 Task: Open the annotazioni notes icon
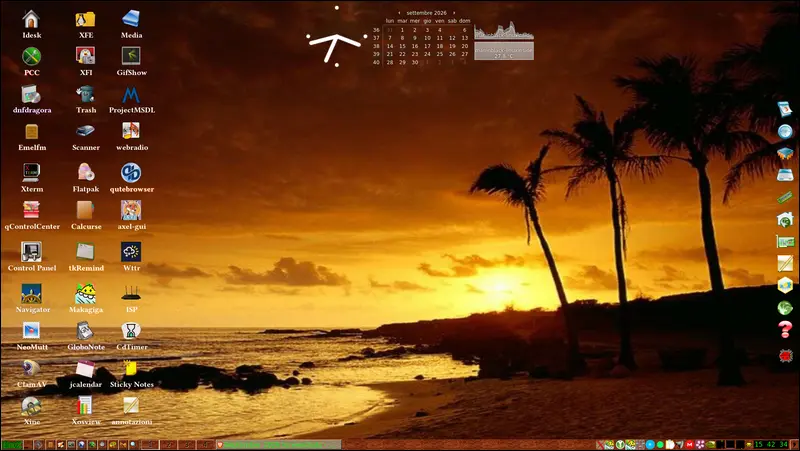[131, 406]
